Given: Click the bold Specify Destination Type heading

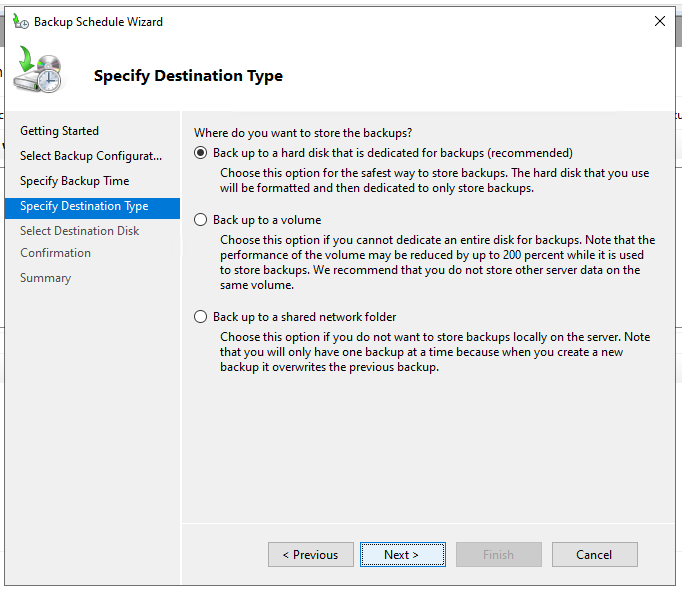Looking at the screenshot, I should tap(188, 76).
